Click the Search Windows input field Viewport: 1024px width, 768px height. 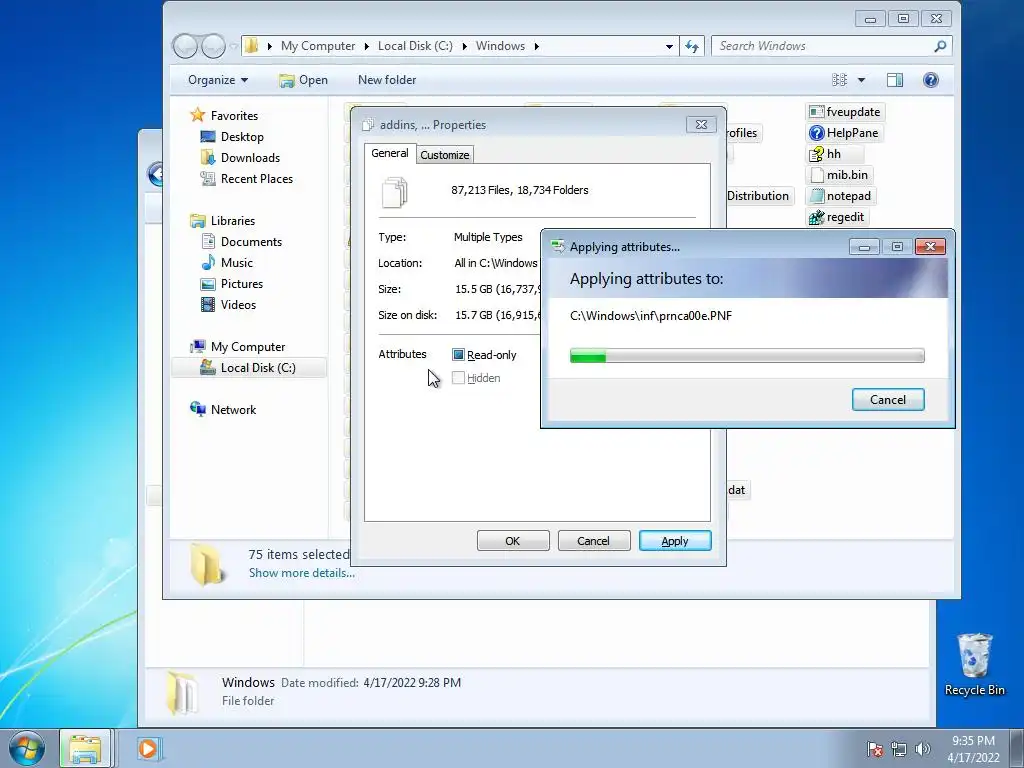tap(823, 46)
